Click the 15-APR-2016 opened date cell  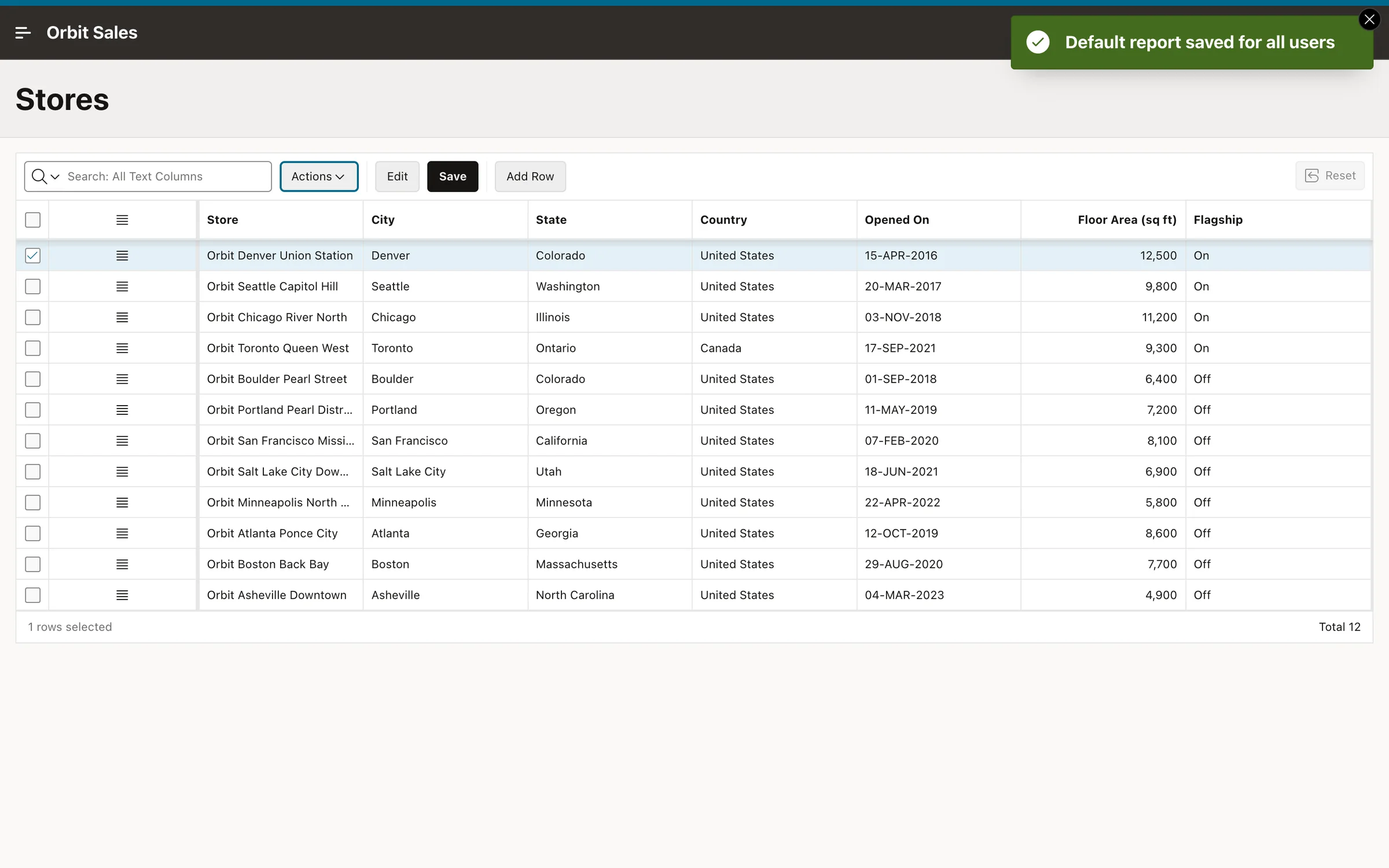click(x=938, y=256)
